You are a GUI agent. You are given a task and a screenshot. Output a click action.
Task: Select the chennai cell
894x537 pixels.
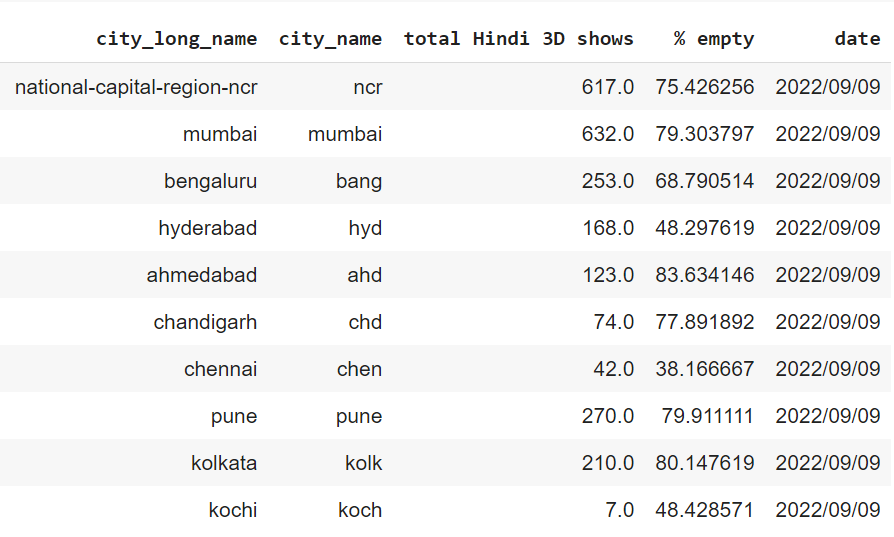click(221, 369)
